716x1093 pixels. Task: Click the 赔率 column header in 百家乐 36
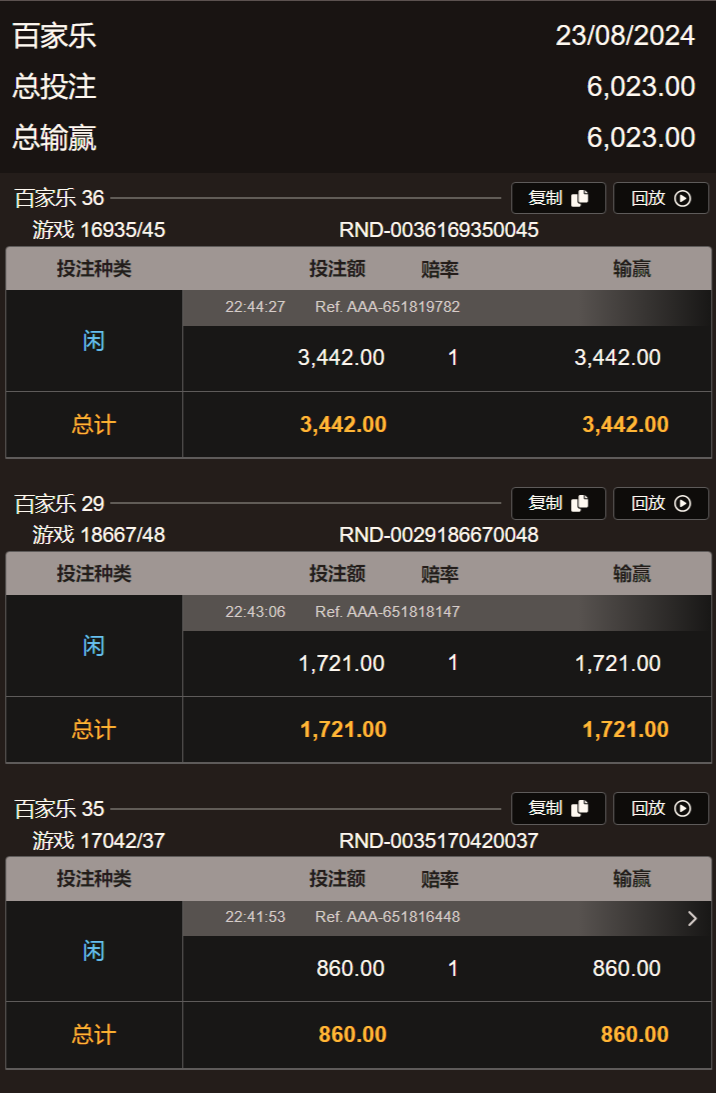[440, 269]
